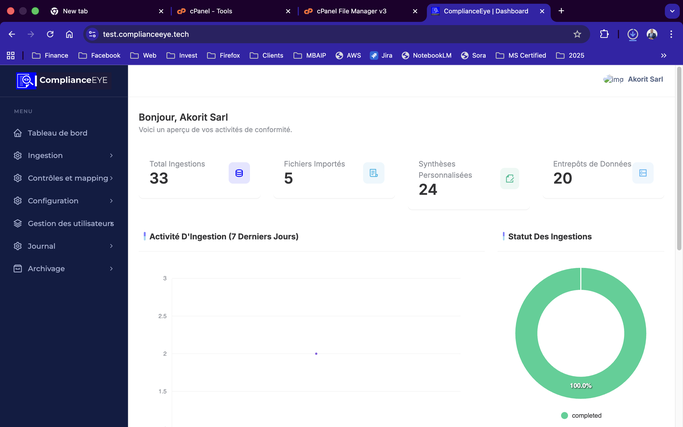Open the browser extensions puzzle icon
This screenshot has width=683, height=427.
pyautogui.click(x=605, y=34)
